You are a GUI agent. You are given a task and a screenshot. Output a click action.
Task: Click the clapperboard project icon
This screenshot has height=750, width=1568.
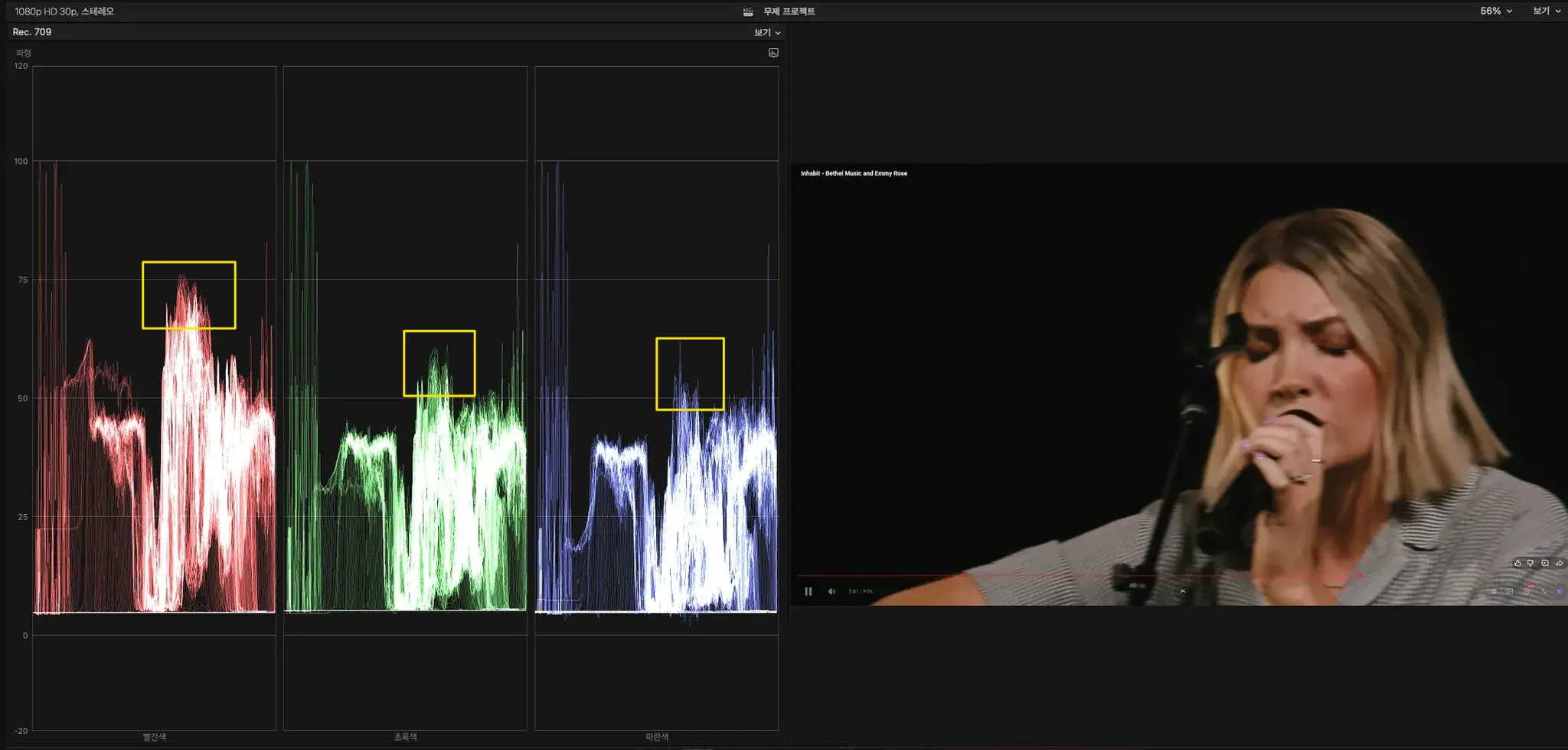tap(748, 11)
